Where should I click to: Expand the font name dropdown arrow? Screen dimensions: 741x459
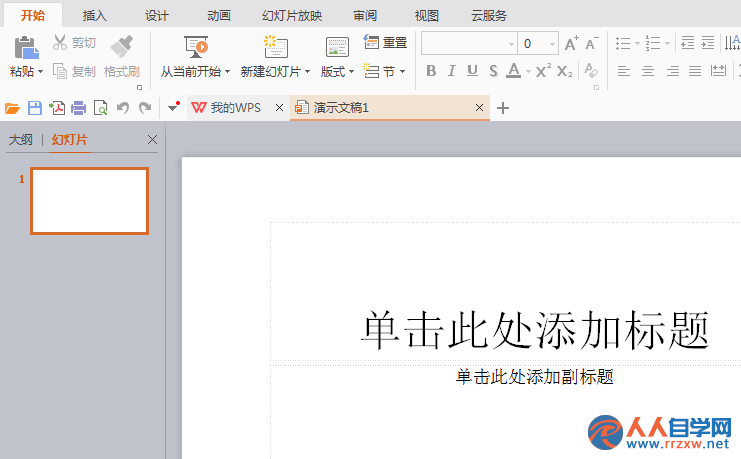pyautogui.click(x=511, y=44)
